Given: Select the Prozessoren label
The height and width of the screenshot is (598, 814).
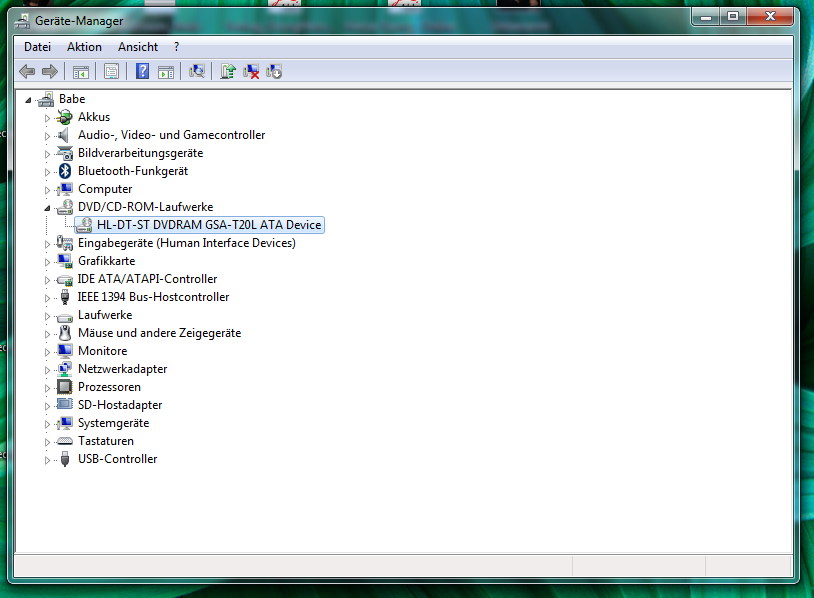Looking at the screenshot, I should pyautogui.click(x=109, y=387).
